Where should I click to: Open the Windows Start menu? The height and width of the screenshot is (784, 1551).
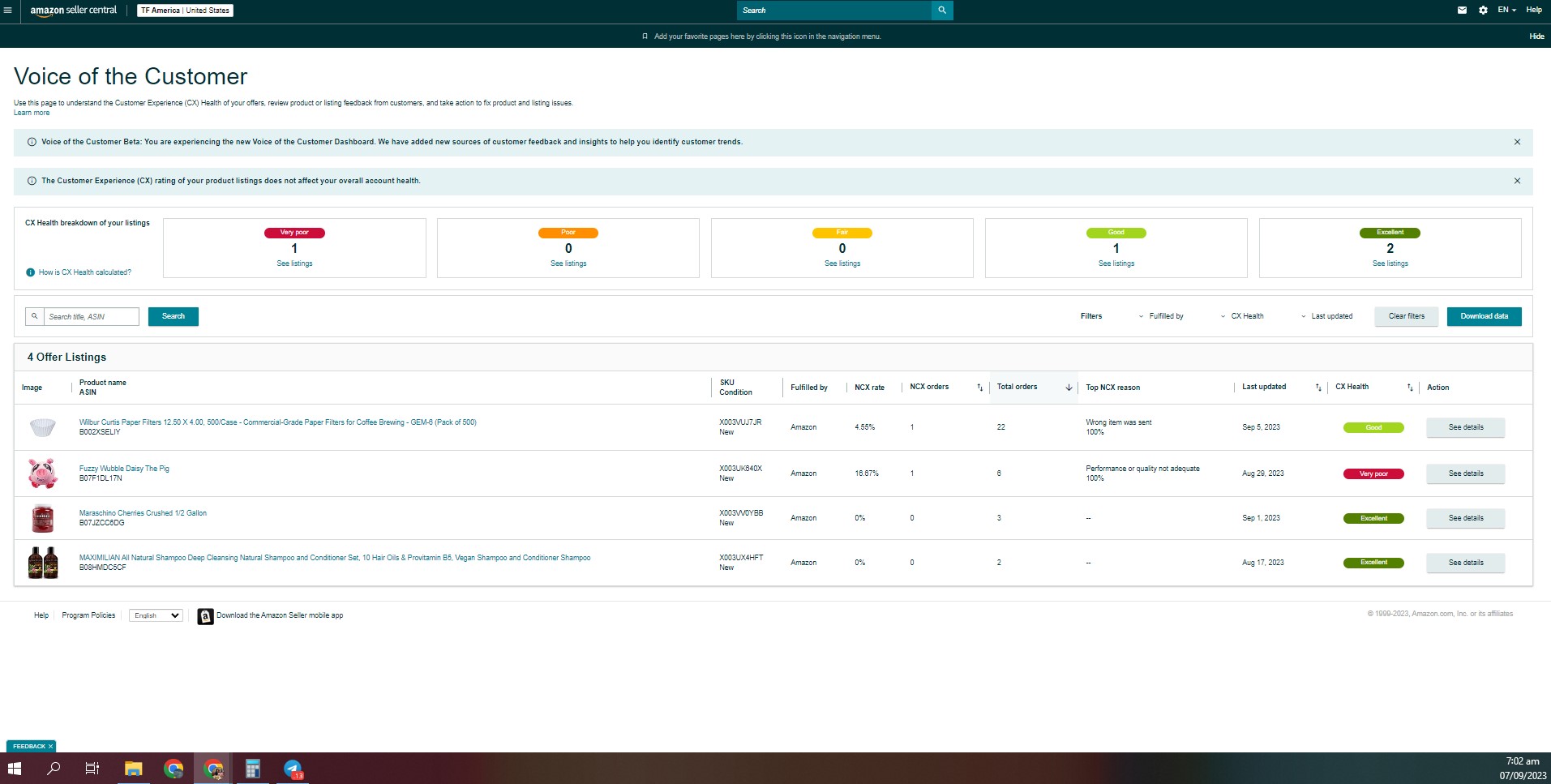click(14, 768)
